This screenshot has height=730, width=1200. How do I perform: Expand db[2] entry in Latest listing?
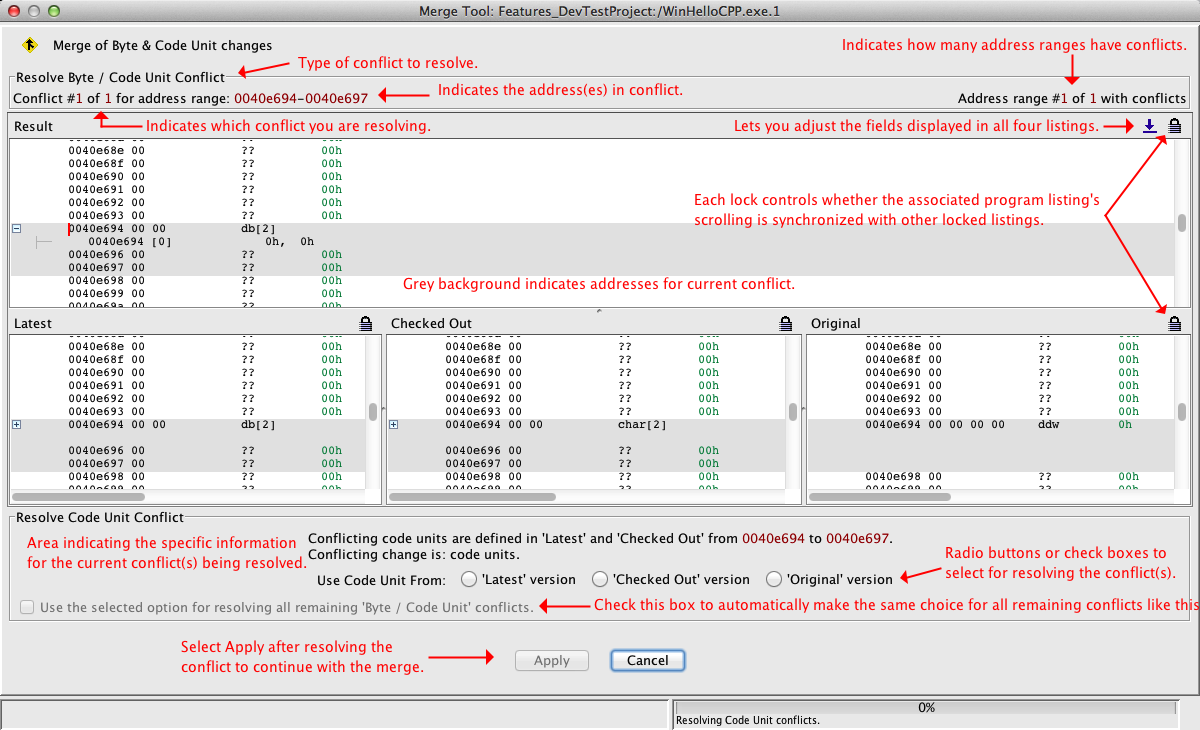click(16, 425)
